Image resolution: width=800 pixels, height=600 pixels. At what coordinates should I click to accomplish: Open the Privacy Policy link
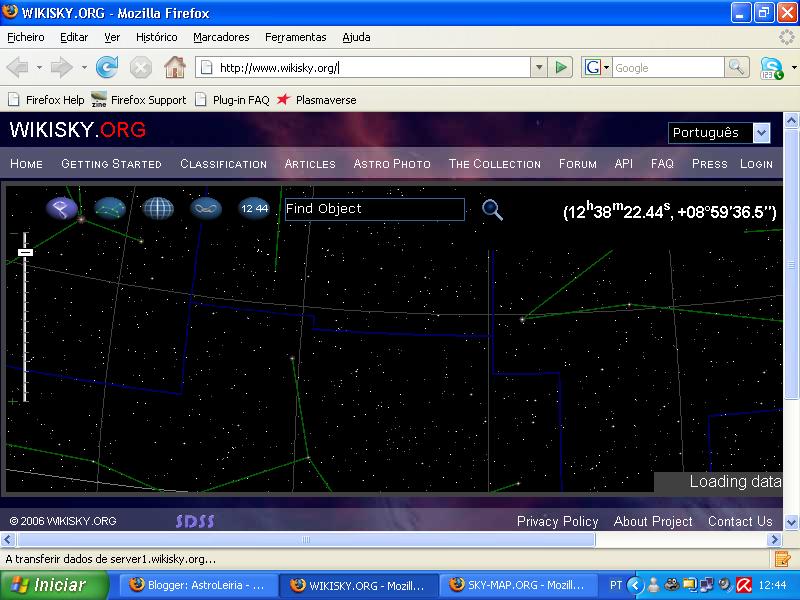click(x=557, y=521)
